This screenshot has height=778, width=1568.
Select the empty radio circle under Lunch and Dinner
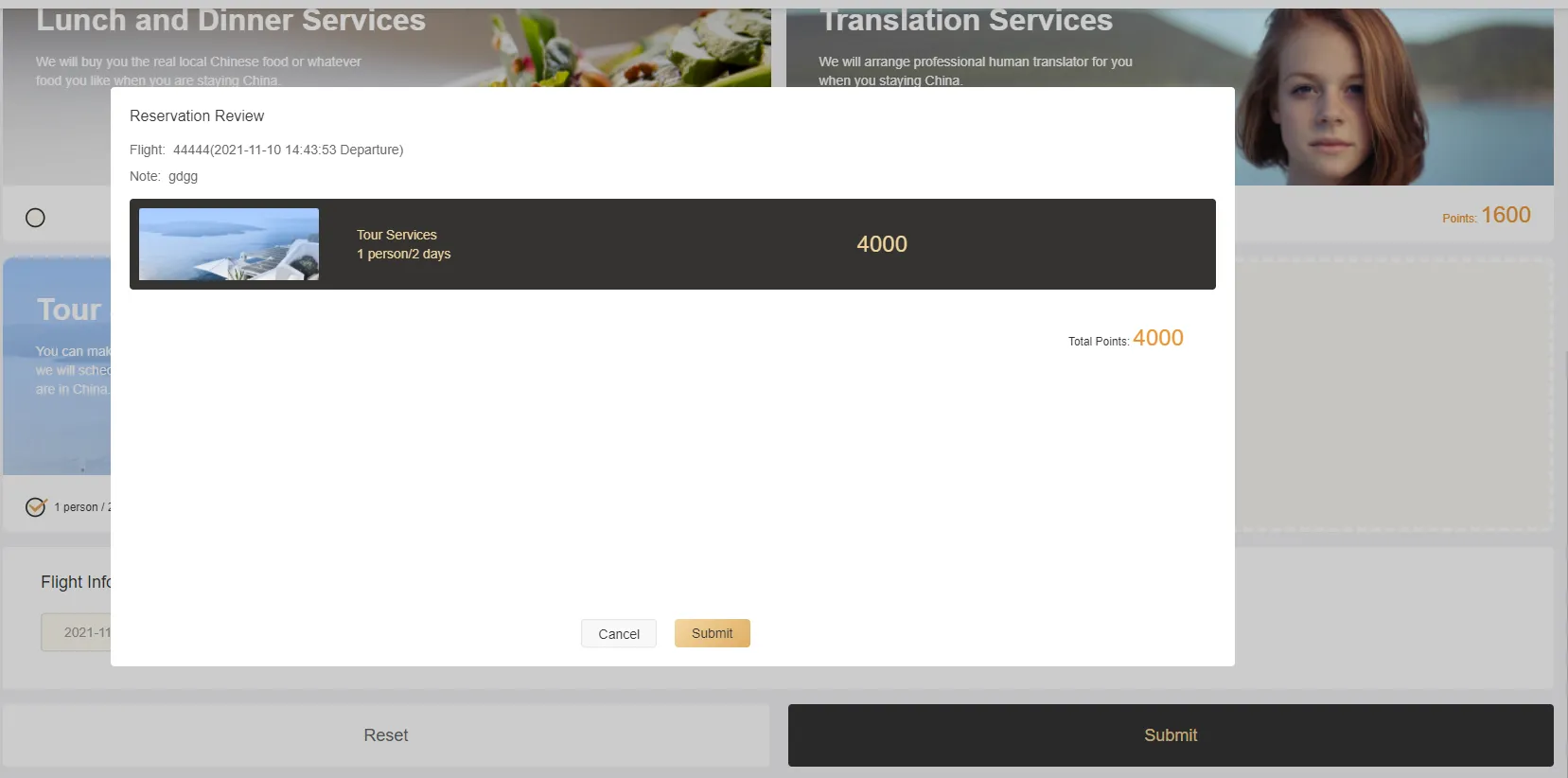35,218
